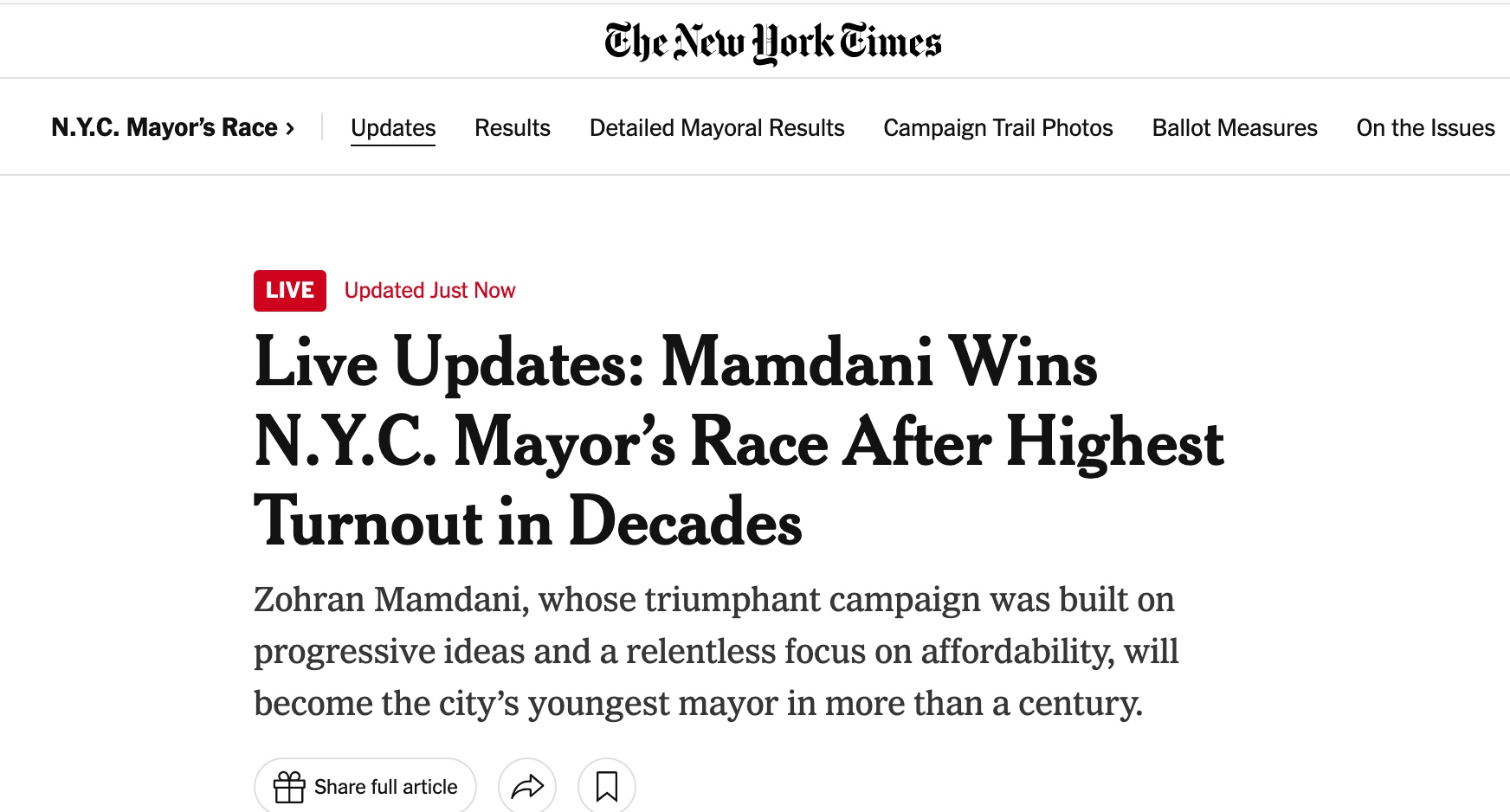Click the summary paragraph's last line
This screenshot has width=1510, height=812.
pyautogui.click(x=698, y=703)
